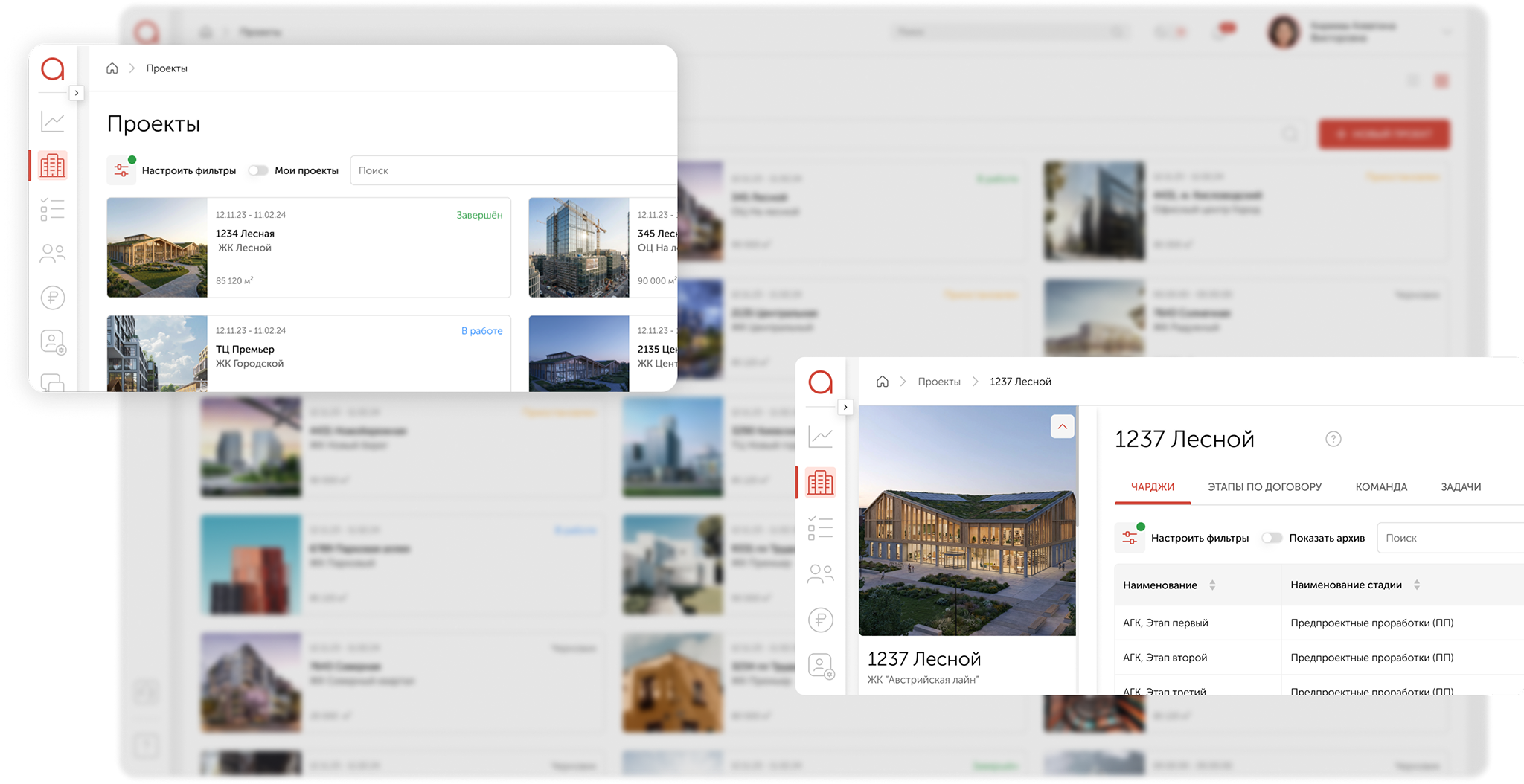This screenshot has width=1524, height=784.
Task: Open user settings icon in bottom-right panel sidebar
Action: [x=821, y=666]
